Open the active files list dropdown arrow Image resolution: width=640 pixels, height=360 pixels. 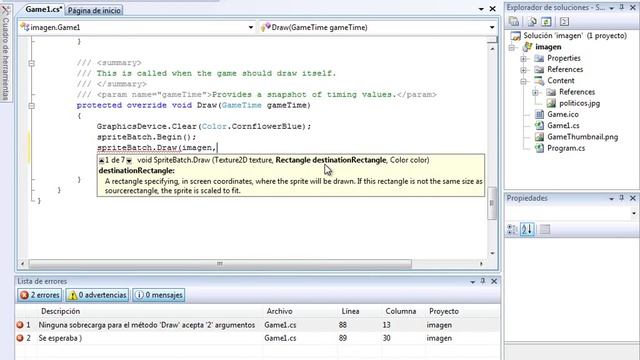tap(481, 9)
